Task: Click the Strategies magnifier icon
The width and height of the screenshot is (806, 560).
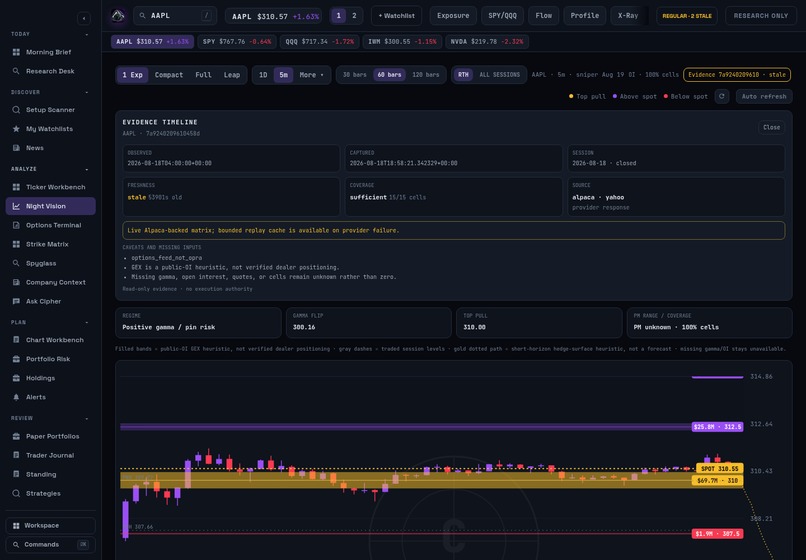Action: [16, 493]
